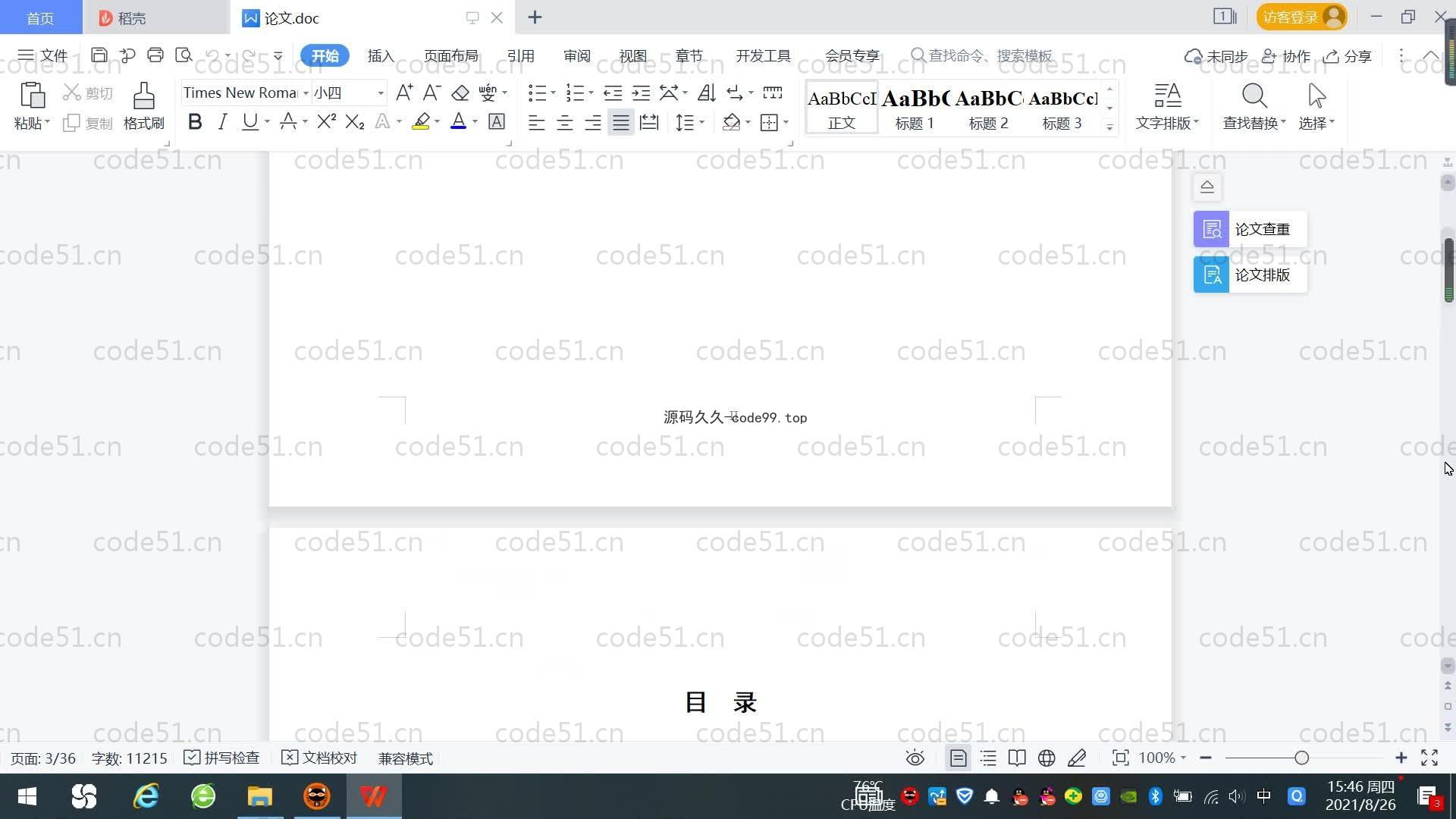Expand the styles gallery list
The height and width of the screenshot is (819, 1456).
[x=1109, y=127]
